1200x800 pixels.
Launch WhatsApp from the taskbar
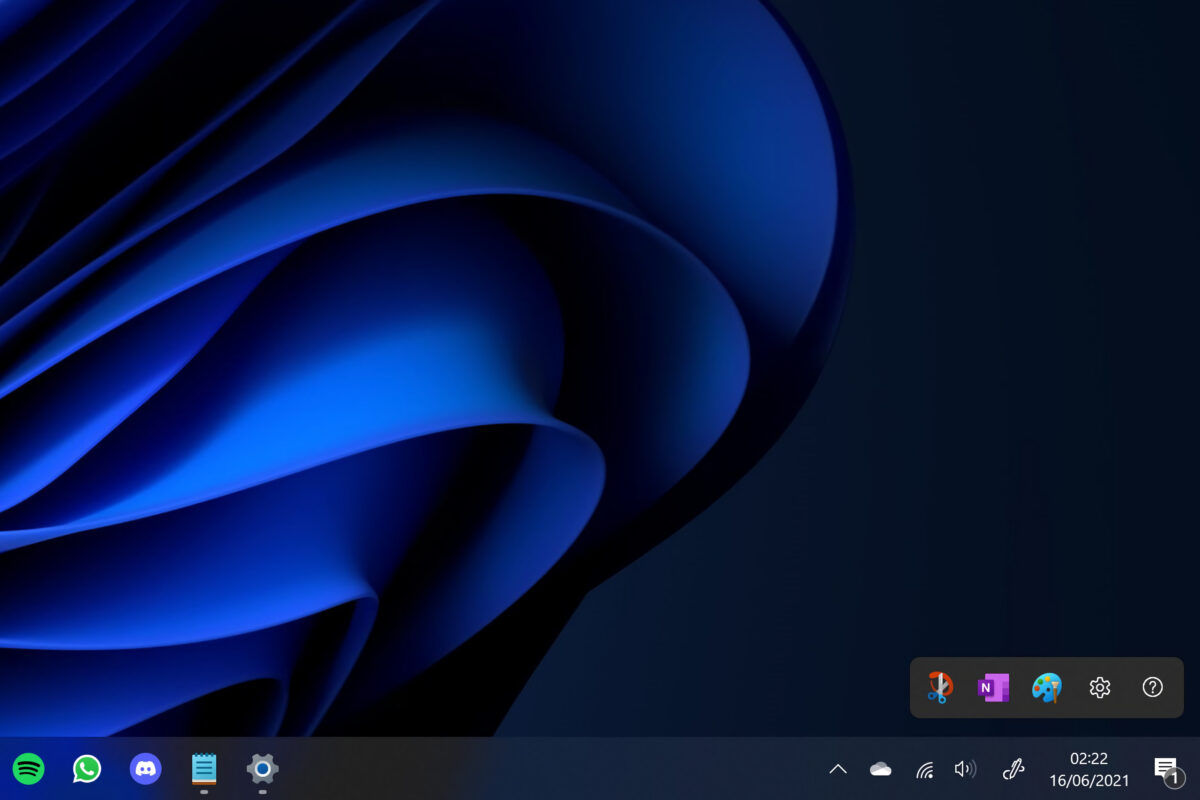[87, 768]
